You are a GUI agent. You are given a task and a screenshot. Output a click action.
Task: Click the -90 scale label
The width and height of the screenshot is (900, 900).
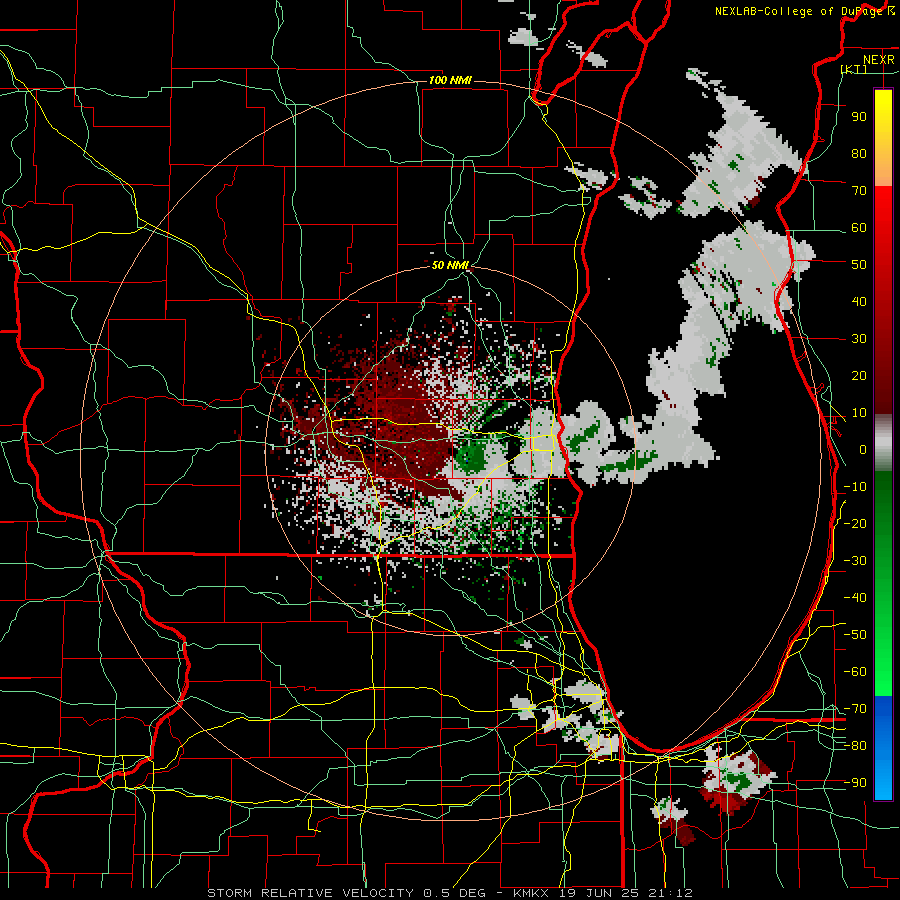click(855, 783)
